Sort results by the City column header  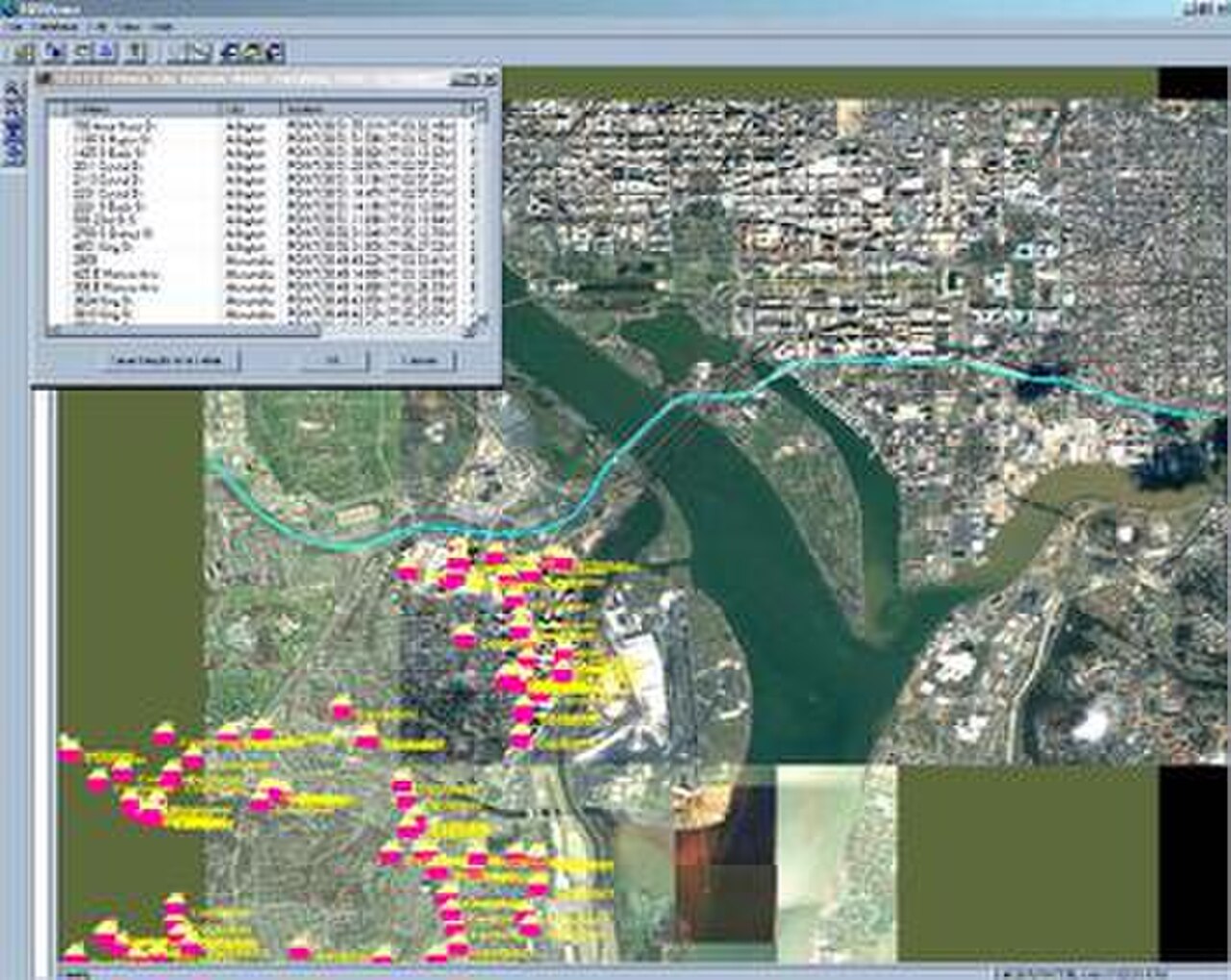pos(250,109)
